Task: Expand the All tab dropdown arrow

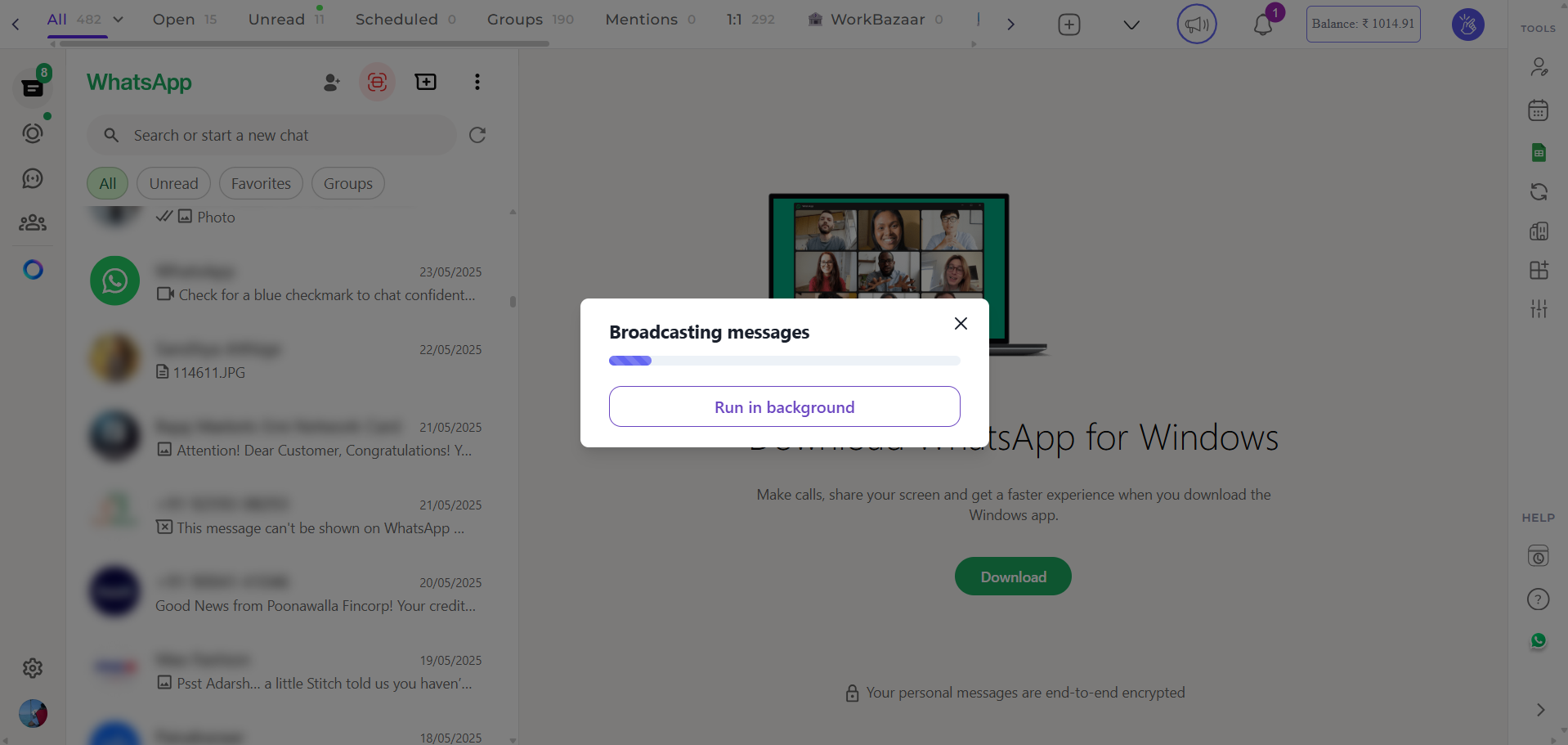Action: click(x=118, y=20)
